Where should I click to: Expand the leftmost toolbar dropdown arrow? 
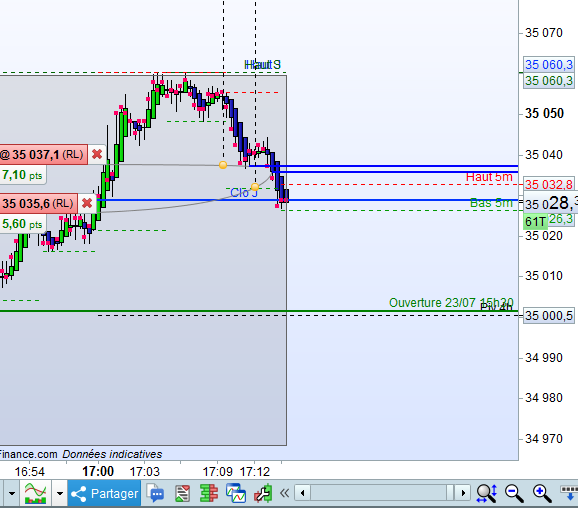click(x=12, y=493)
